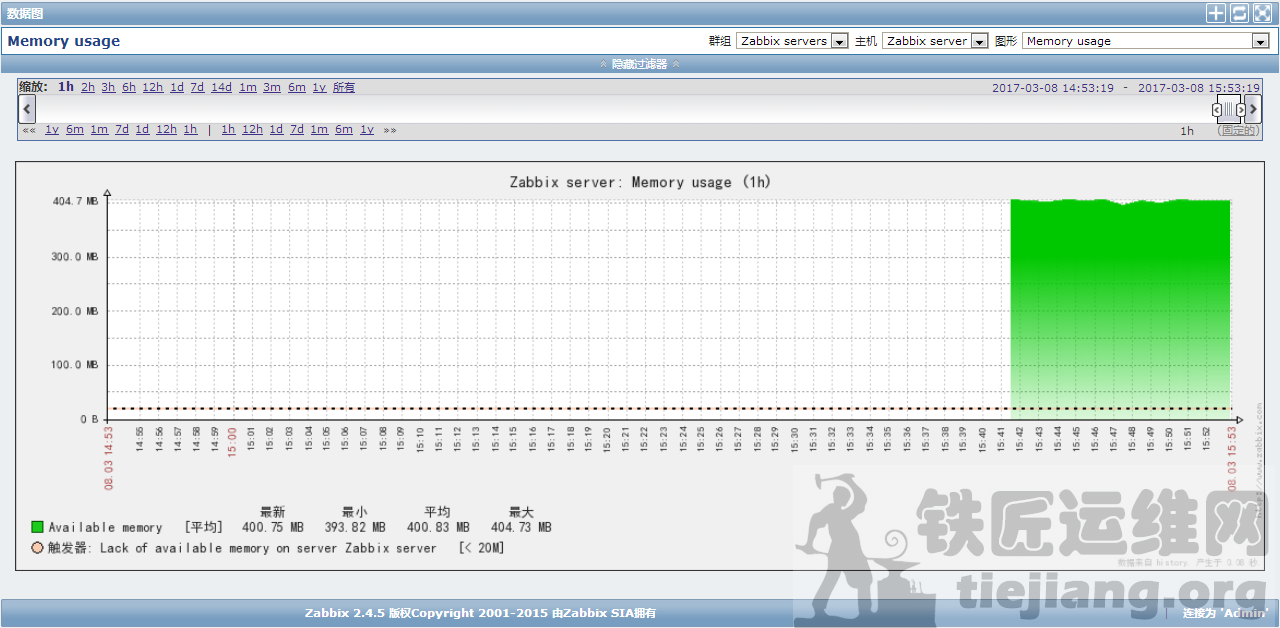Viewport: 1280px width, 628px height.
Task: Move forward 6m in the navigation row
Action: (x=344, y=130)
